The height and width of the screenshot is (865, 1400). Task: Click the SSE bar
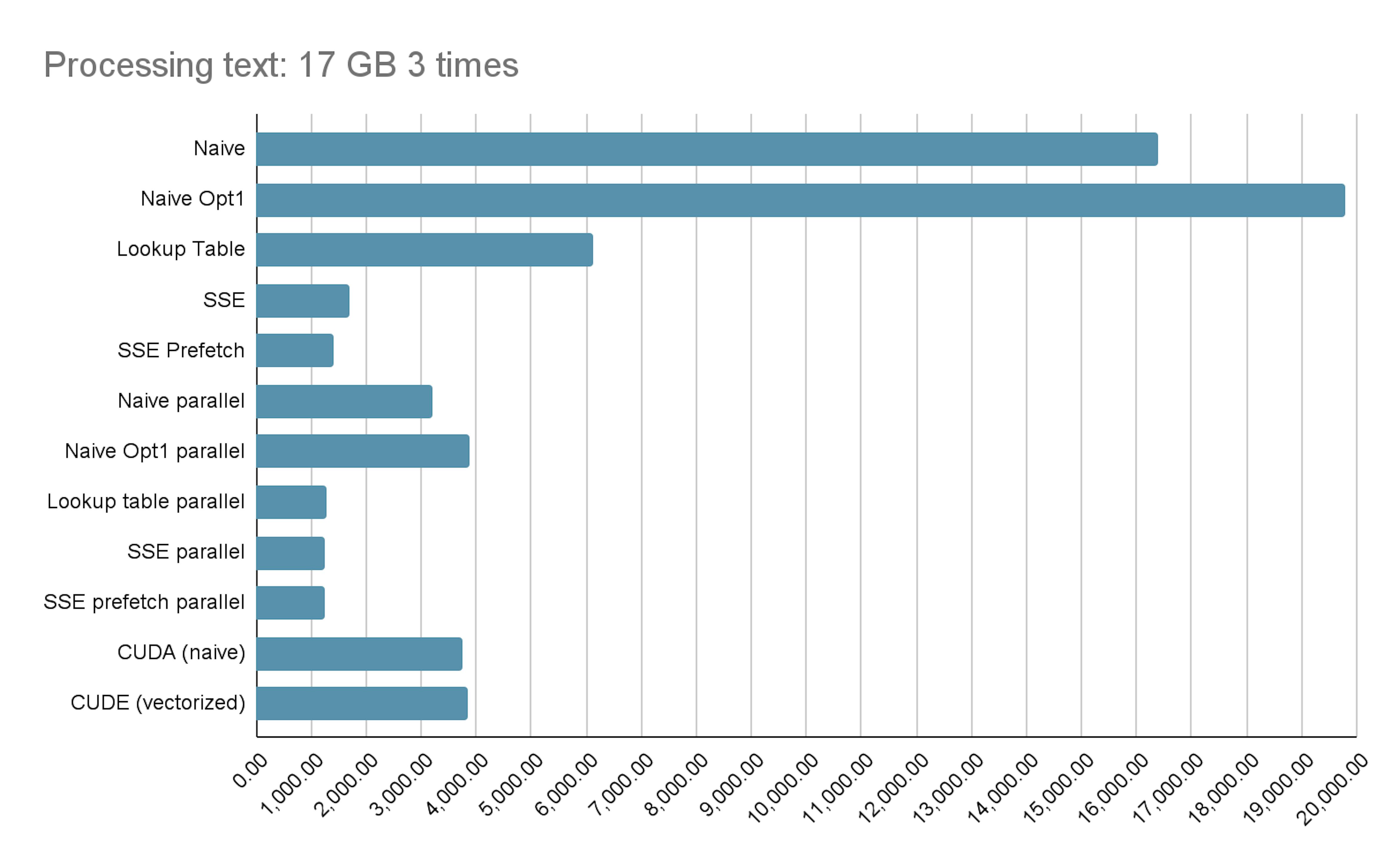(x=303, y=301)
